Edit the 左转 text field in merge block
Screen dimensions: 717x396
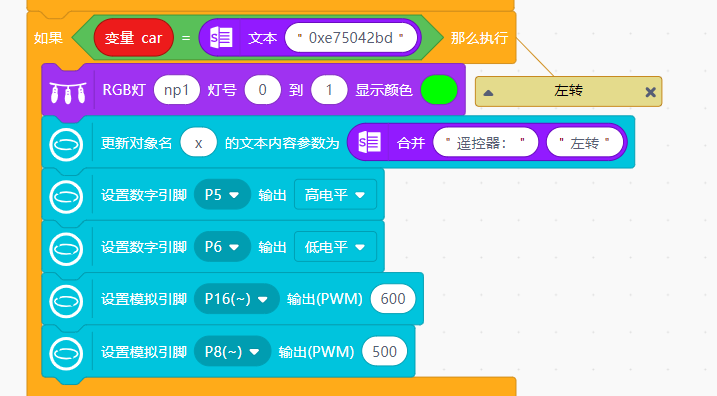[584, 143]
